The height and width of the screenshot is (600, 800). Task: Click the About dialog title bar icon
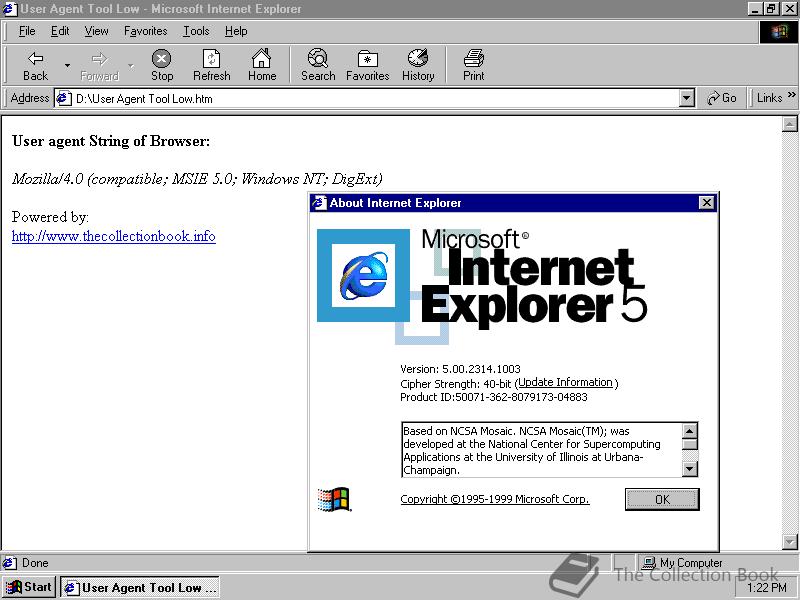click(x=319, y=203)
